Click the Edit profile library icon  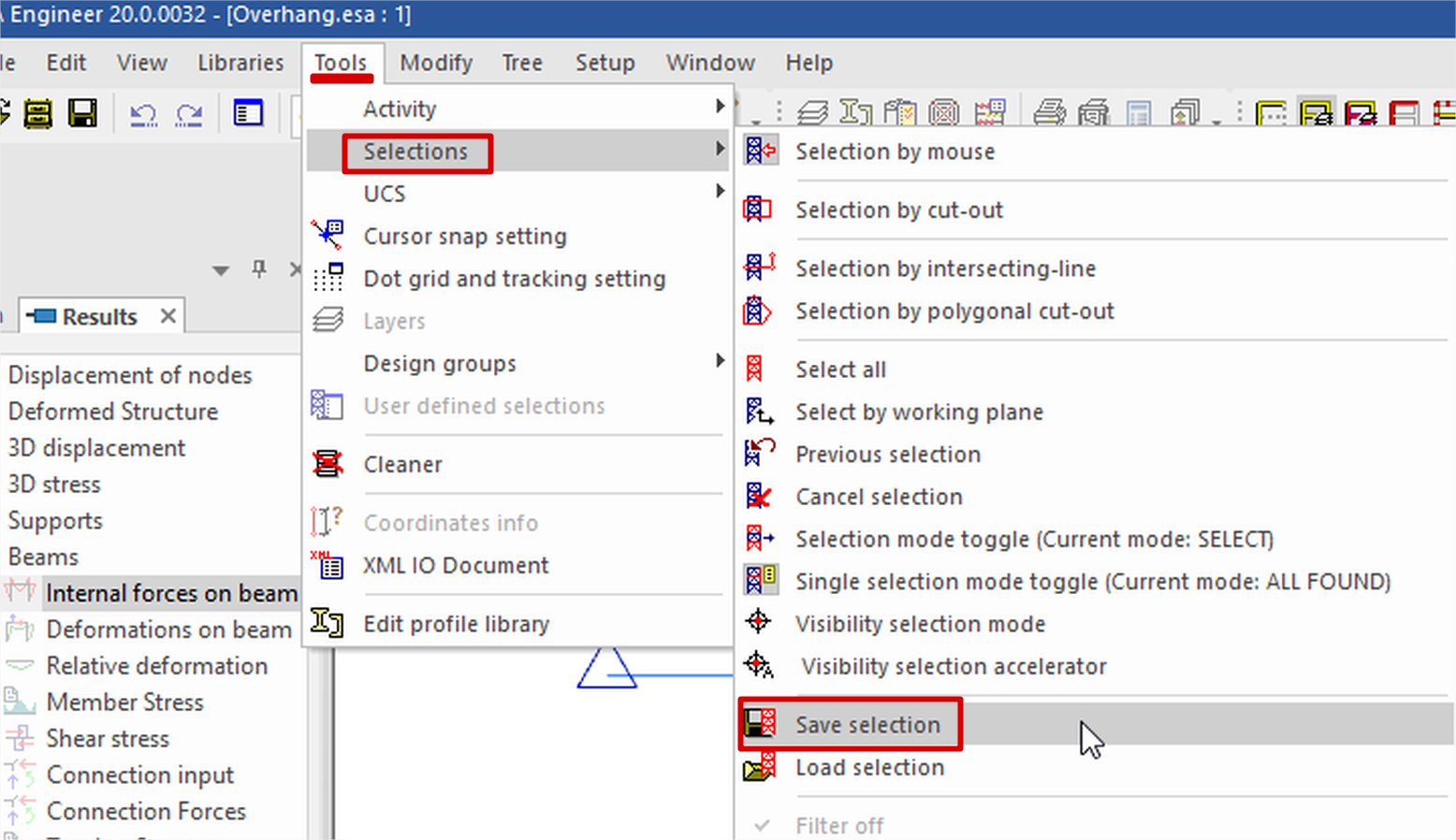coord(328,623)
